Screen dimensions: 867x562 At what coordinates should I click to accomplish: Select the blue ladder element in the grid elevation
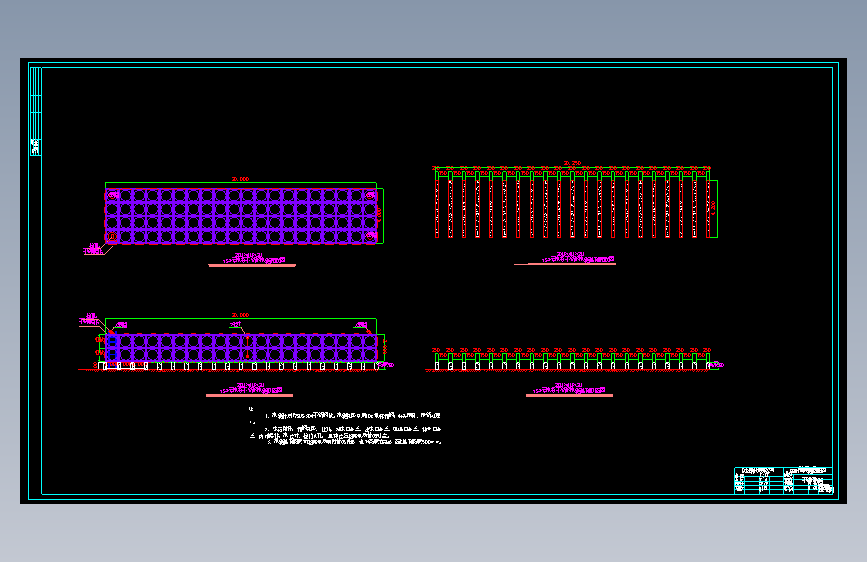point(112,347)
